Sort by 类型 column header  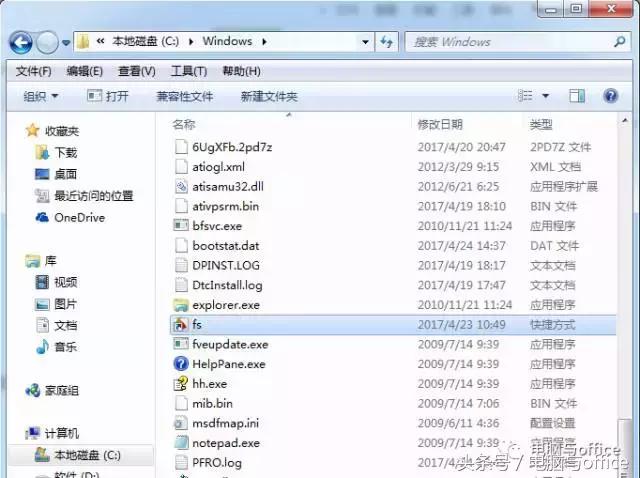point(541,125)
